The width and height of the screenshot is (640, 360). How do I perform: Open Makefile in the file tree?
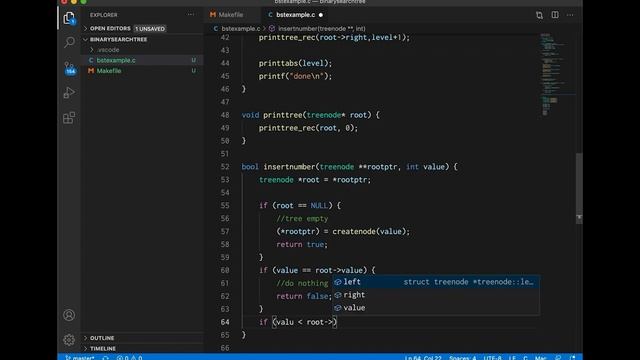142,71
